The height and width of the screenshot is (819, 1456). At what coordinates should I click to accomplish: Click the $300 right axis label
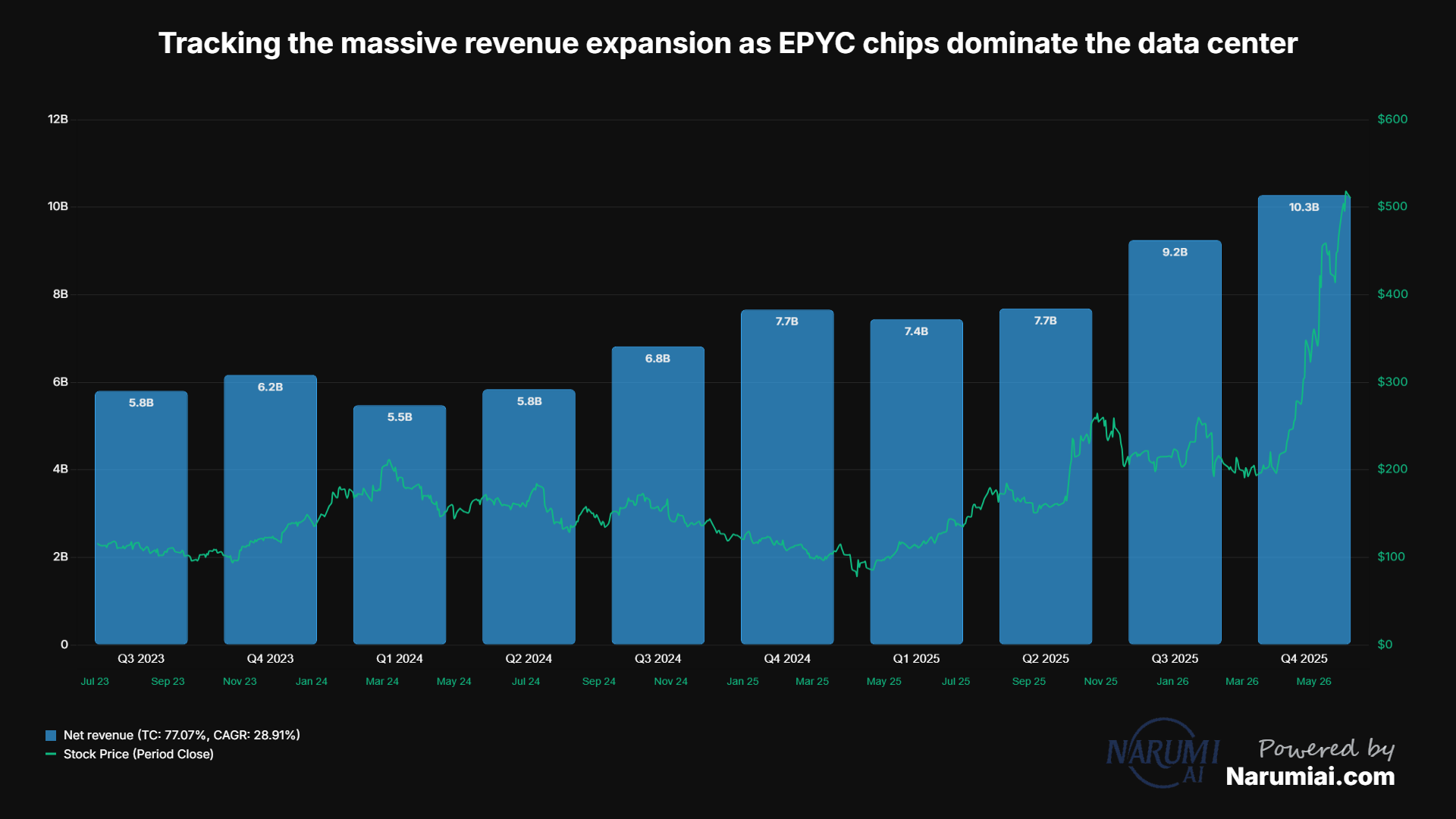(x=1393, y=382)
